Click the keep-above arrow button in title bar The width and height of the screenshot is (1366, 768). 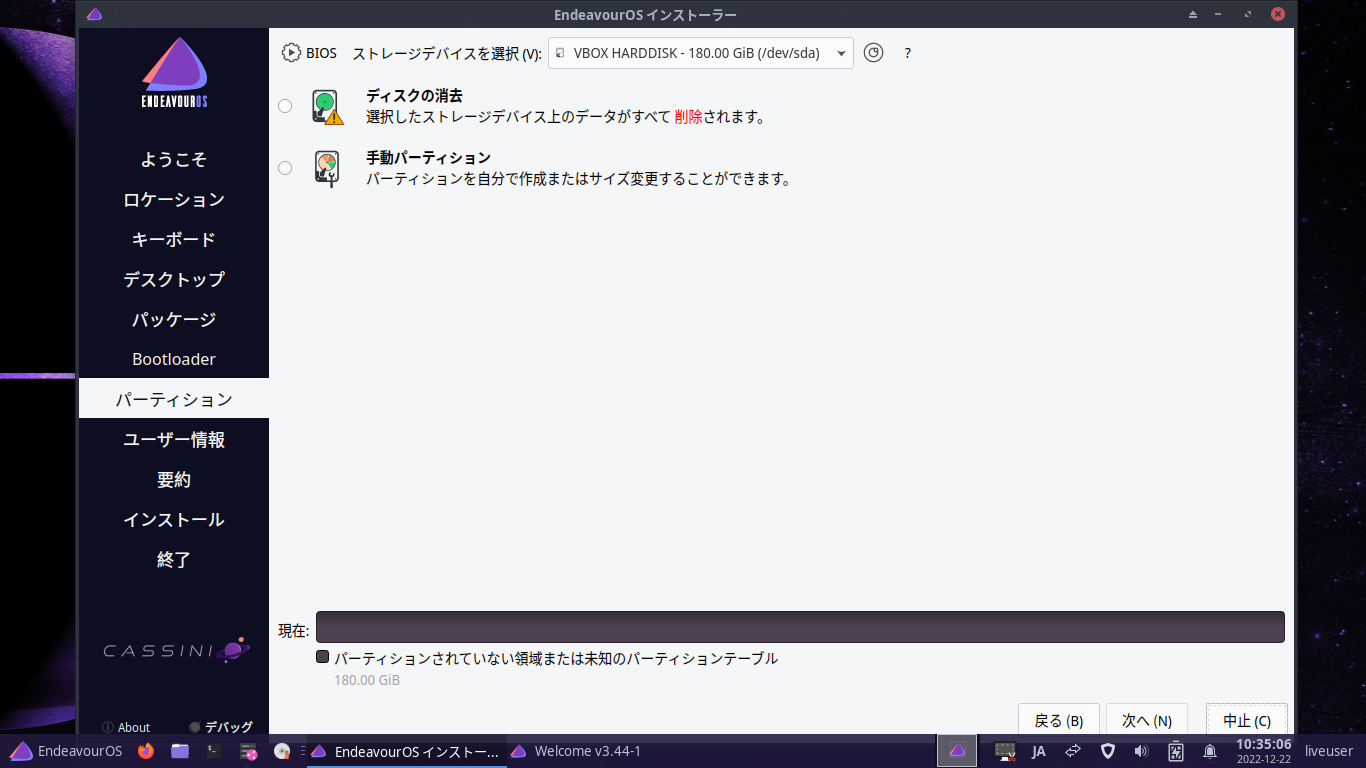tap(1193, 14)
